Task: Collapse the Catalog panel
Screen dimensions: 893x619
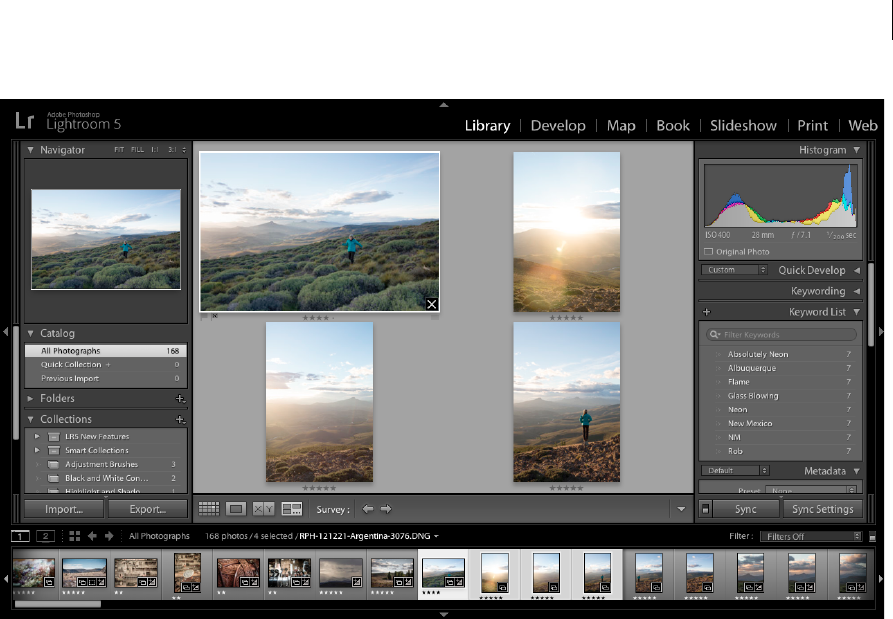Action: 31,333
